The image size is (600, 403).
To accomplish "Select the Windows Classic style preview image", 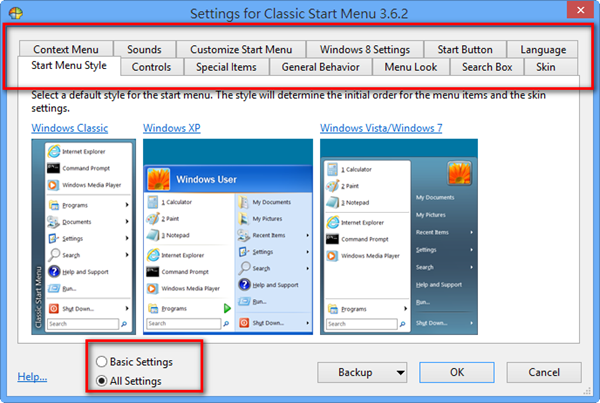I will pyautogui.click(x=82, y=236).
